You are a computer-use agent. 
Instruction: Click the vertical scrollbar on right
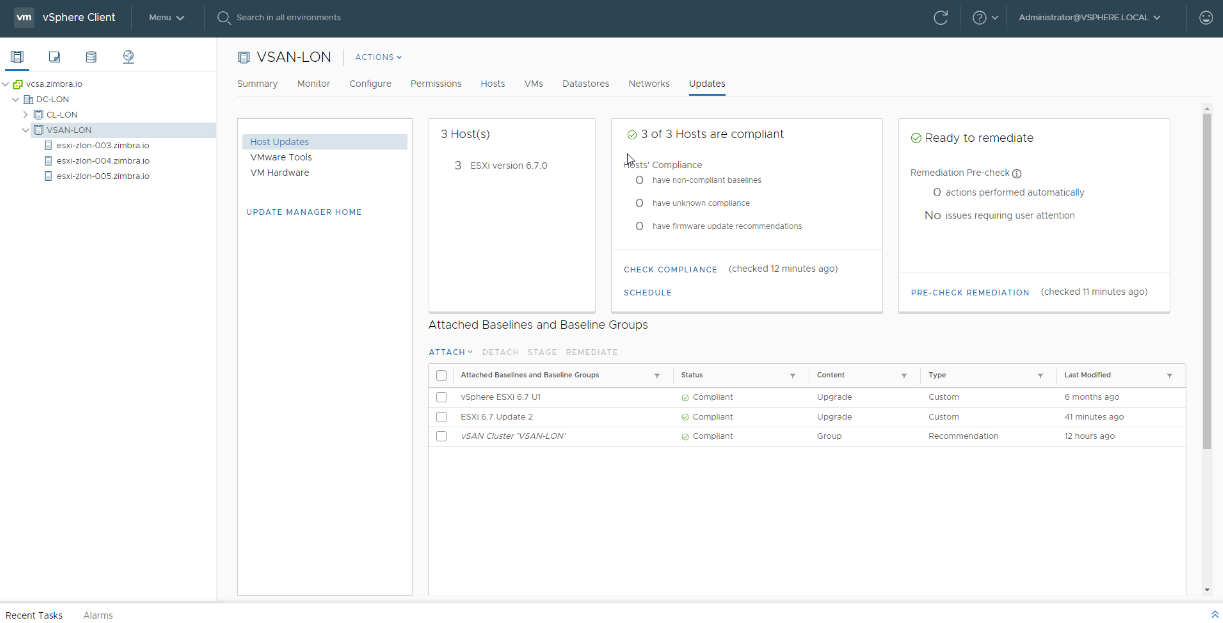[1207, 280]
